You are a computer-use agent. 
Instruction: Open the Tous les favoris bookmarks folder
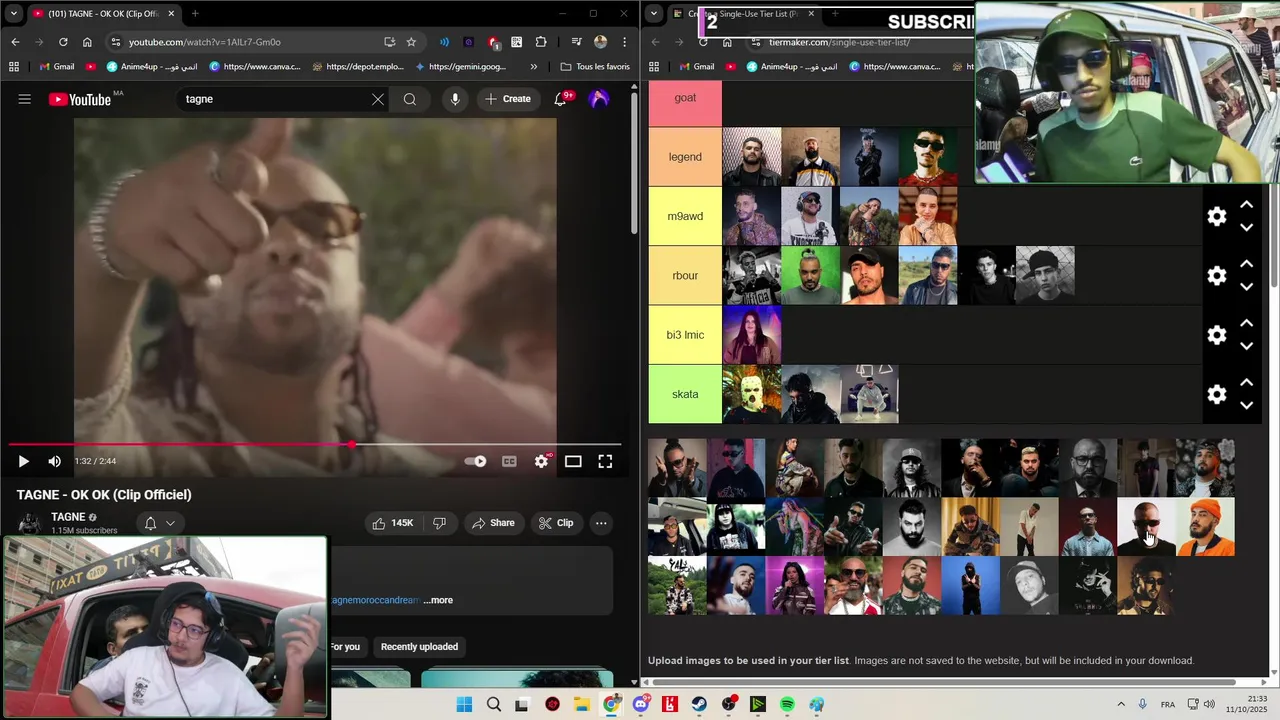coord(595,67)
